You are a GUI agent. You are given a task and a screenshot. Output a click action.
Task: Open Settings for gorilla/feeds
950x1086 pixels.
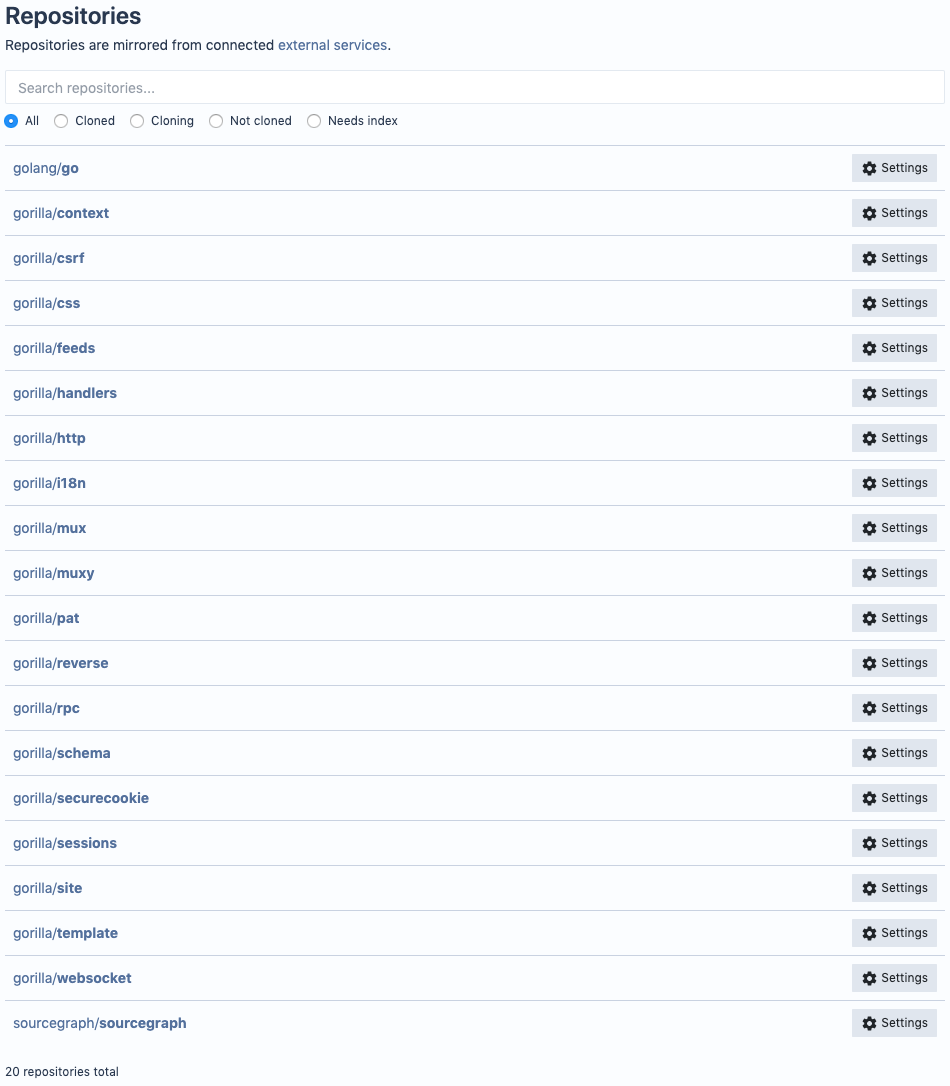894,348
